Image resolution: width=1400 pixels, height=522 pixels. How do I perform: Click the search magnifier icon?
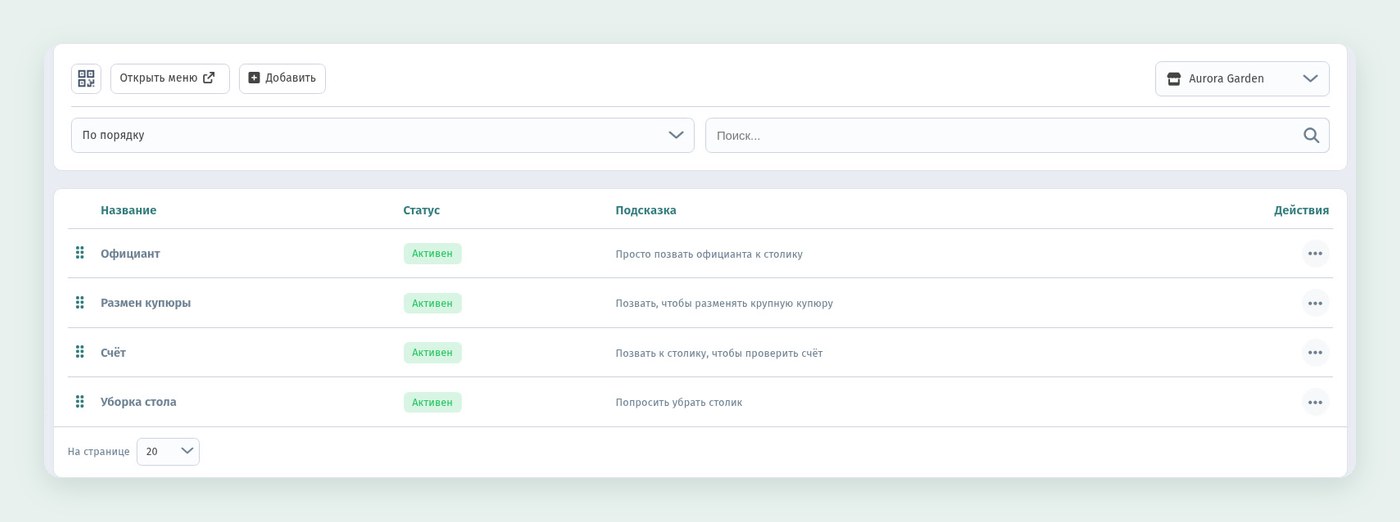point(1311,135)
